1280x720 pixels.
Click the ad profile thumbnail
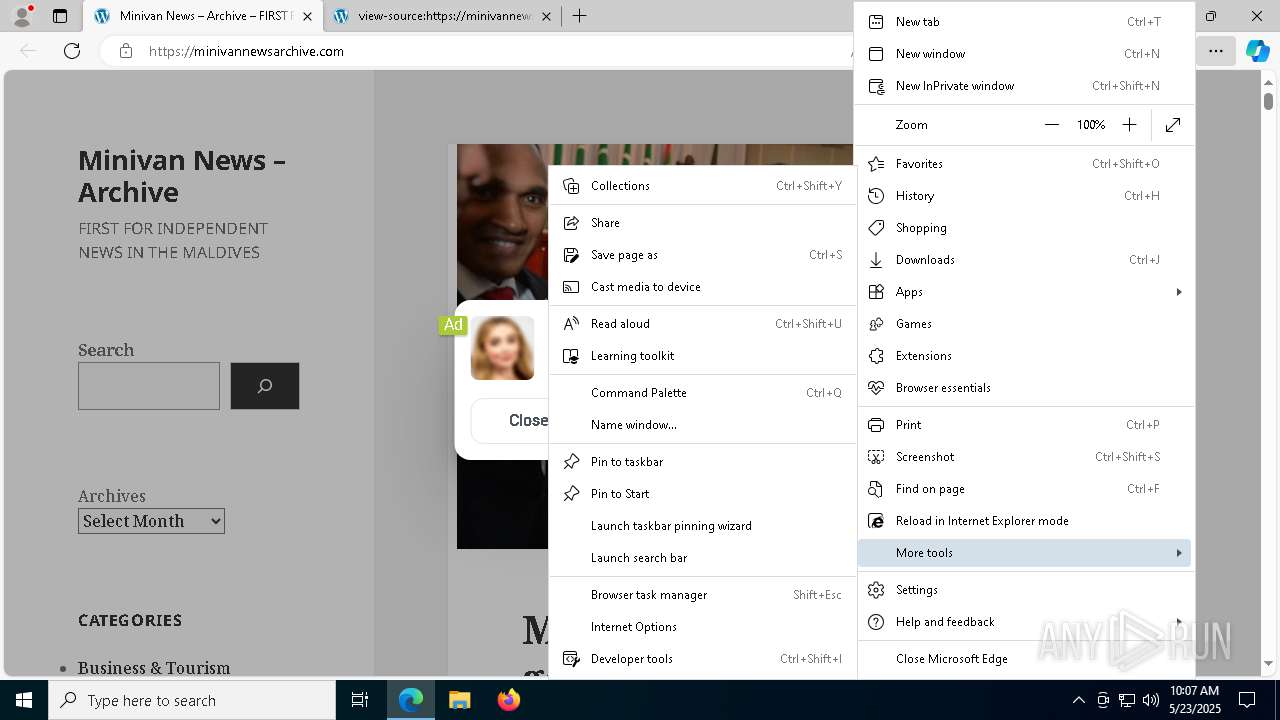[503, 348]
